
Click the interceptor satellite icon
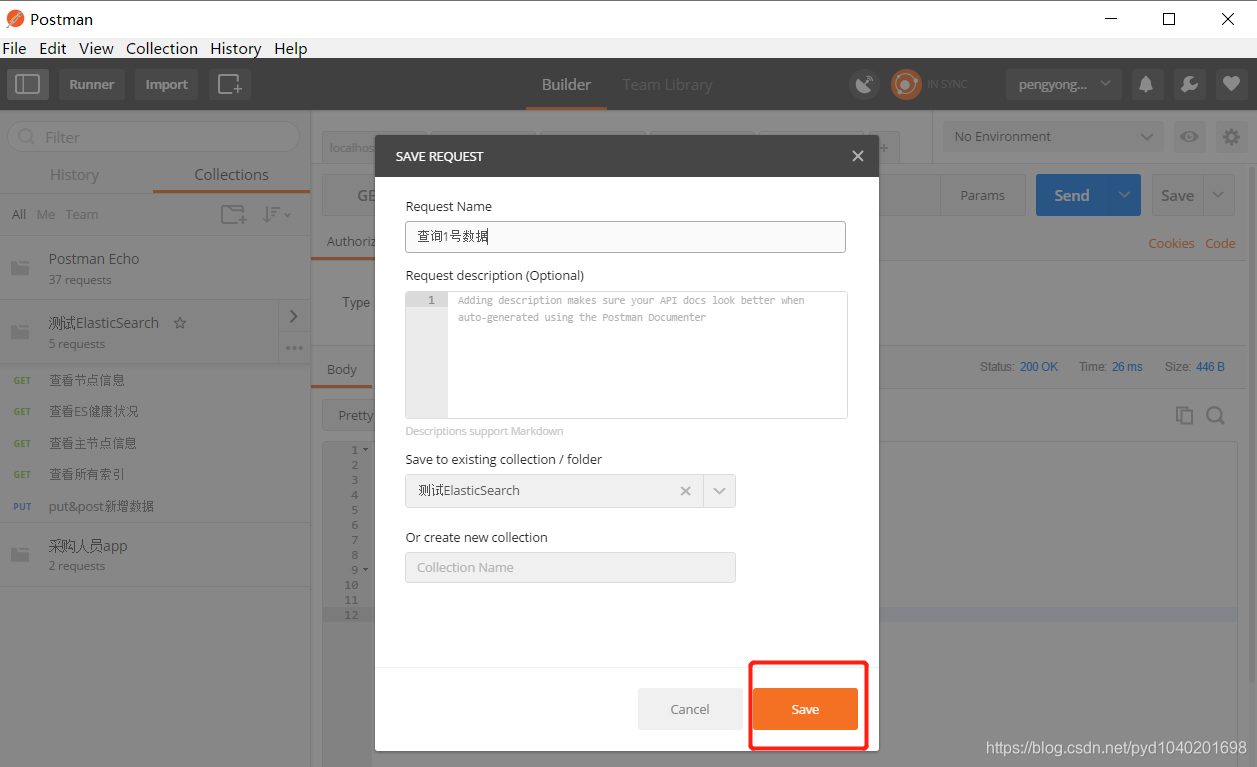pyautogui.click(x=864, y=85)
